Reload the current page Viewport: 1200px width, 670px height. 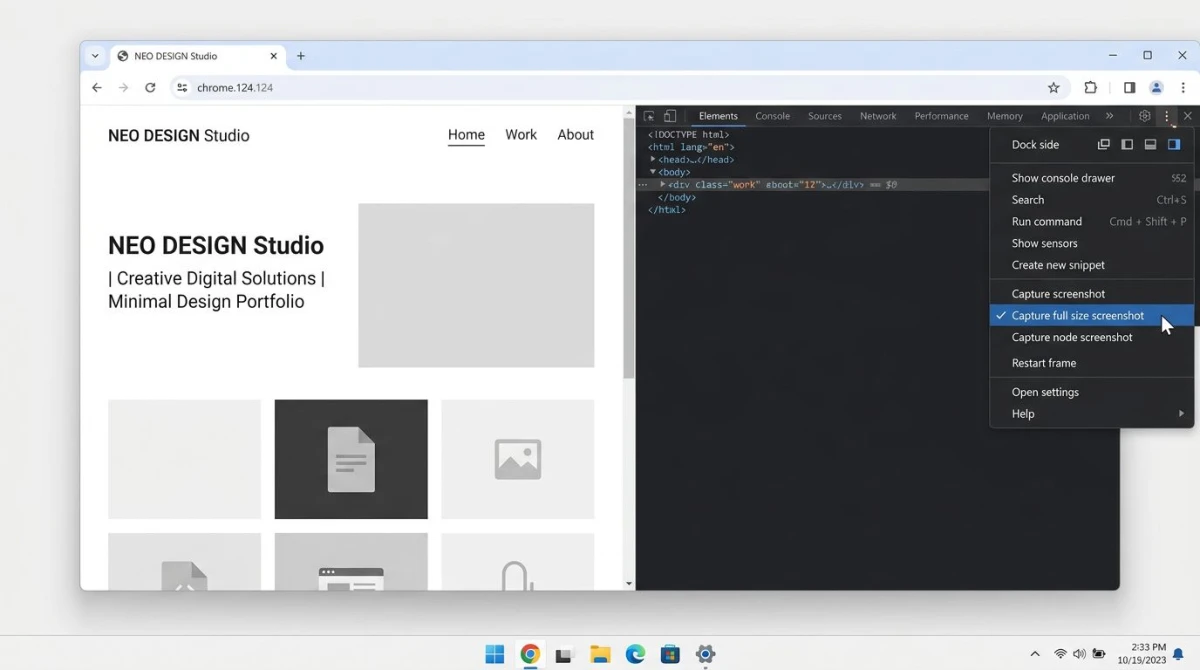click(x=150, y=88)
